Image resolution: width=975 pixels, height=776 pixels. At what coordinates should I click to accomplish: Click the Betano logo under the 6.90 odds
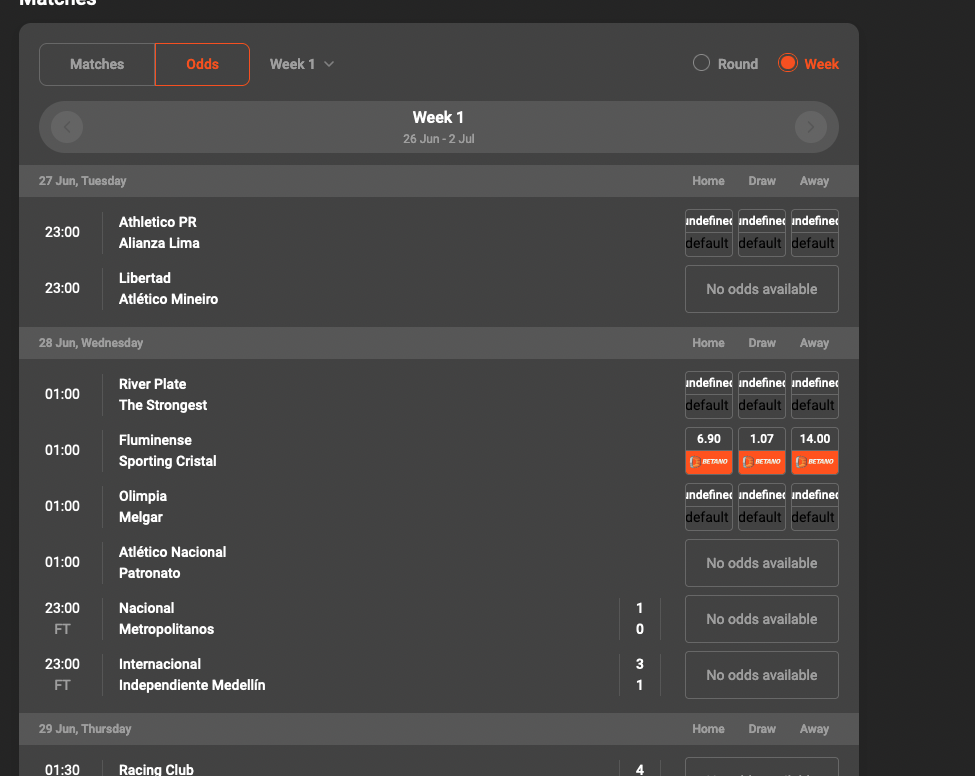(x=708, y=461)
